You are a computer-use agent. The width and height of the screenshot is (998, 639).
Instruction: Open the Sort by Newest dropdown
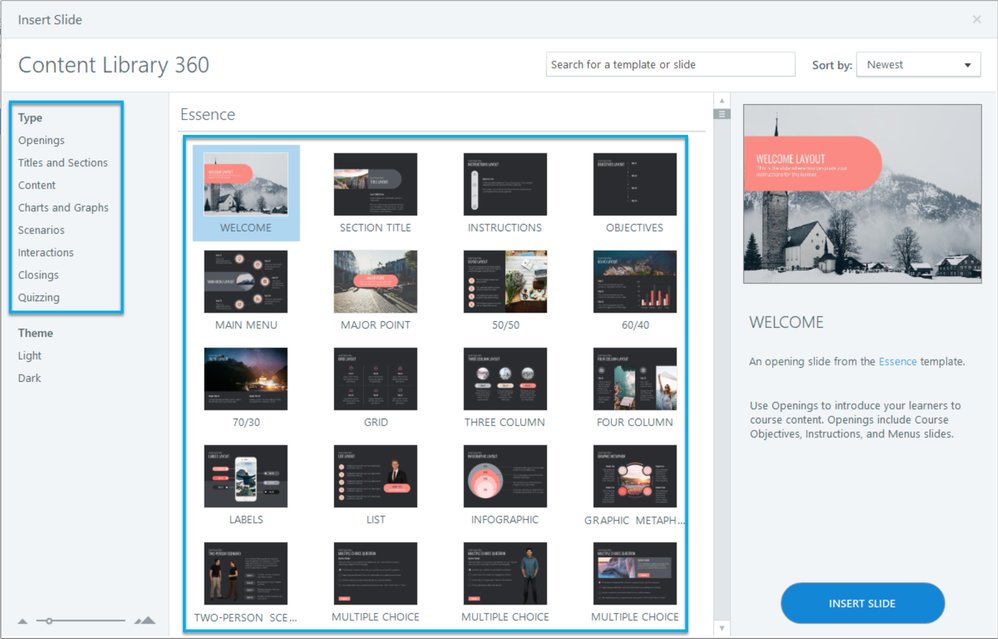click(918, 65)
